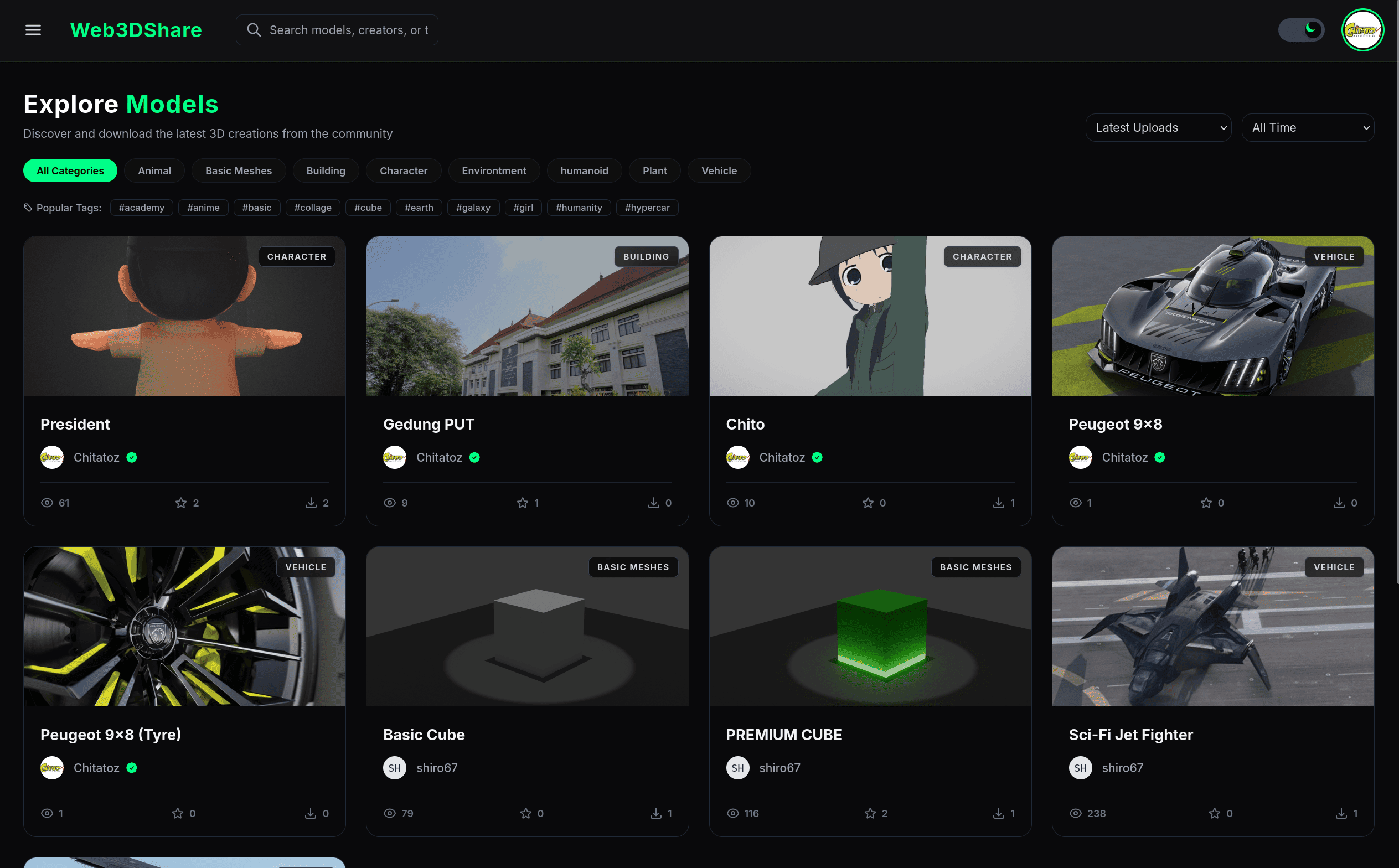Screen dimensions: 1399x868
Task: Click the download icon on President card
Action: click(311, 503)
